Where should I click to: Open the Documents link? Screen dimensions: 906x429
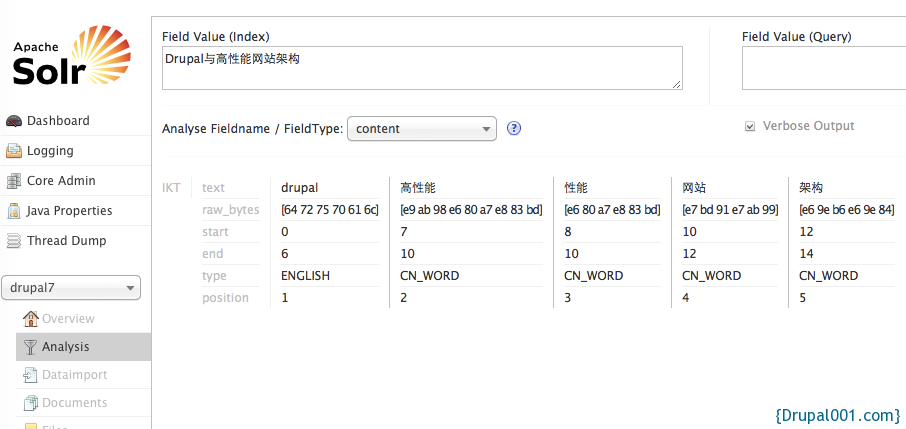click(75, 402)
